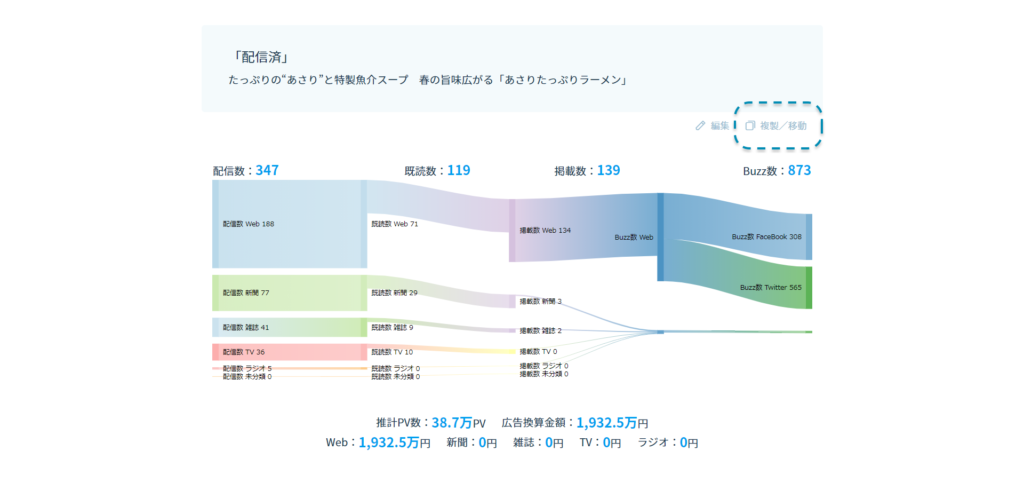Screen dimensions: 1024x482
Task: Select the 既読数 新聞 29 node
Action: point(394,292)
